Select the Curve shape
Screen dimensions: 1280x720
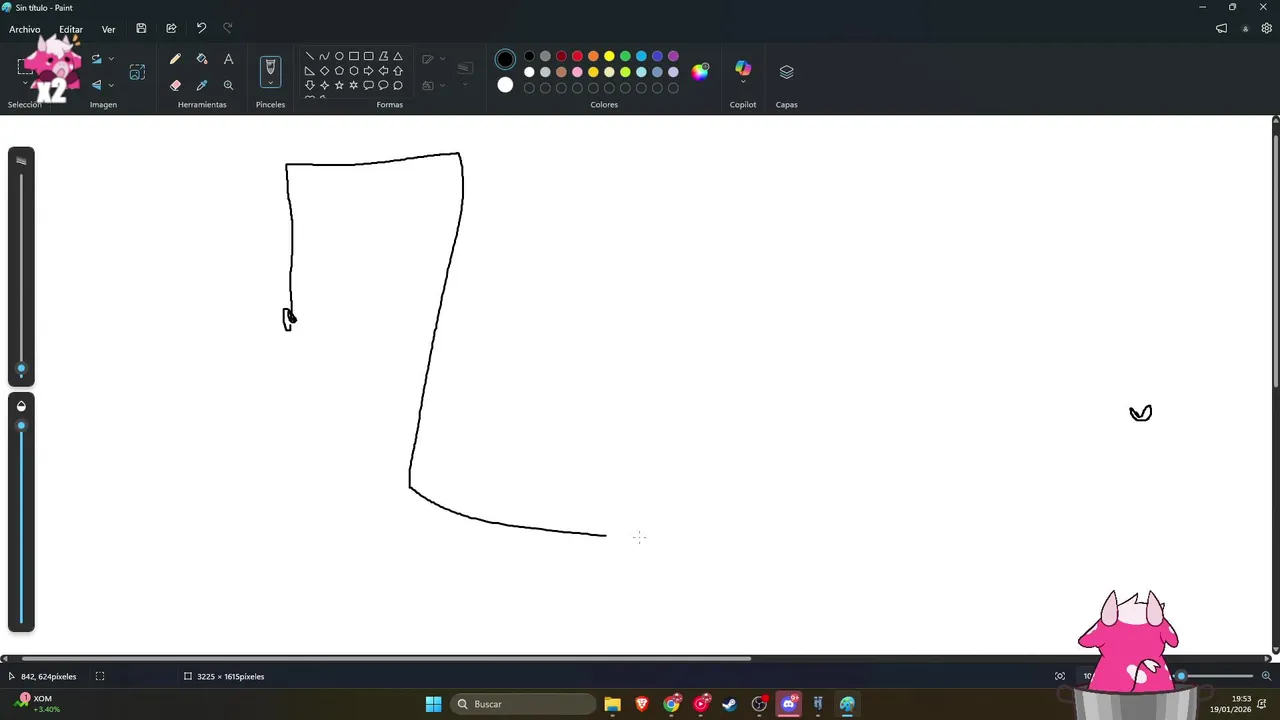324,57
